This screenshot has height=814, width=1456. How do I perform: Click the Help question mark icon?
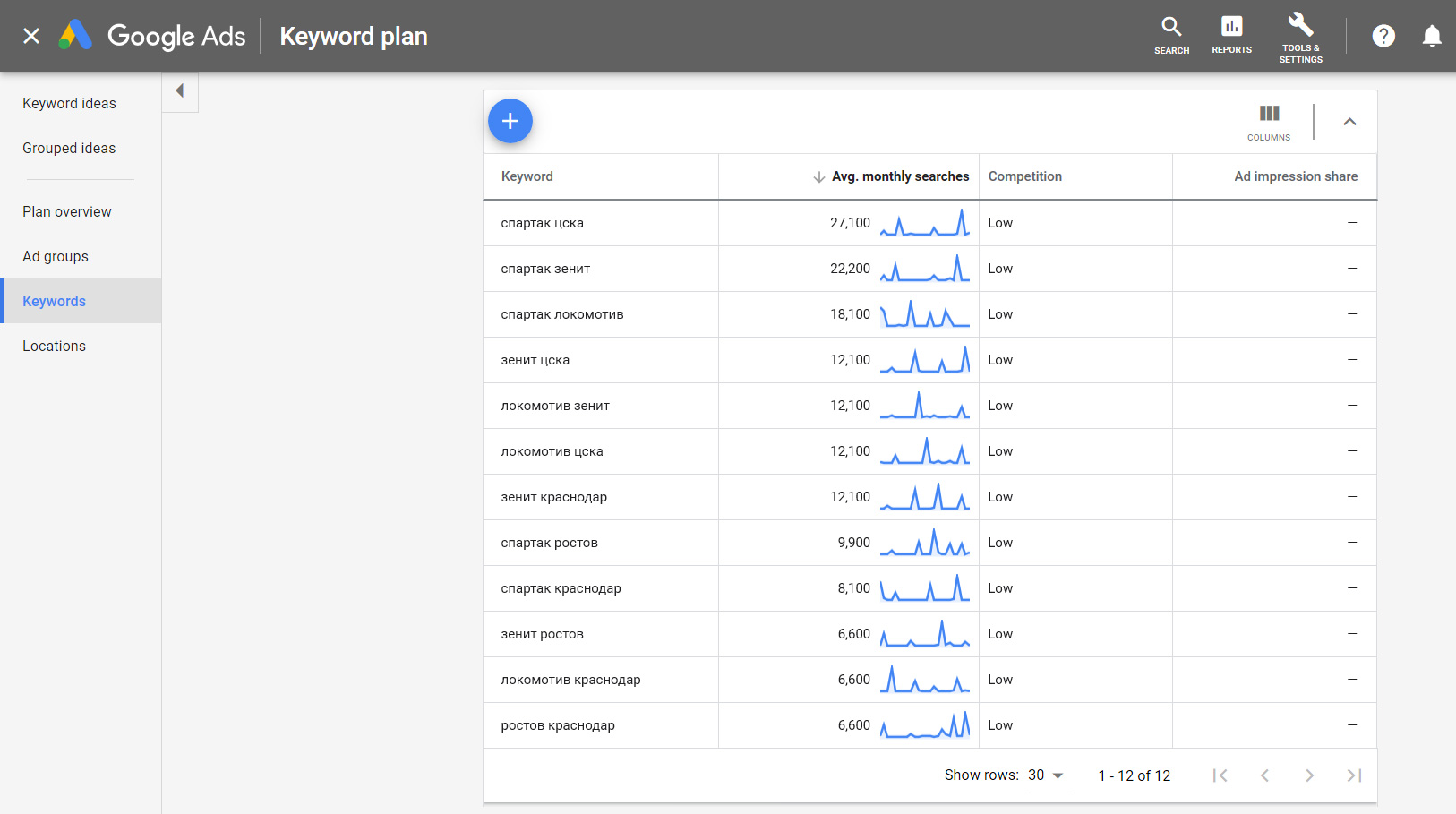click(x=1383, y=36)
